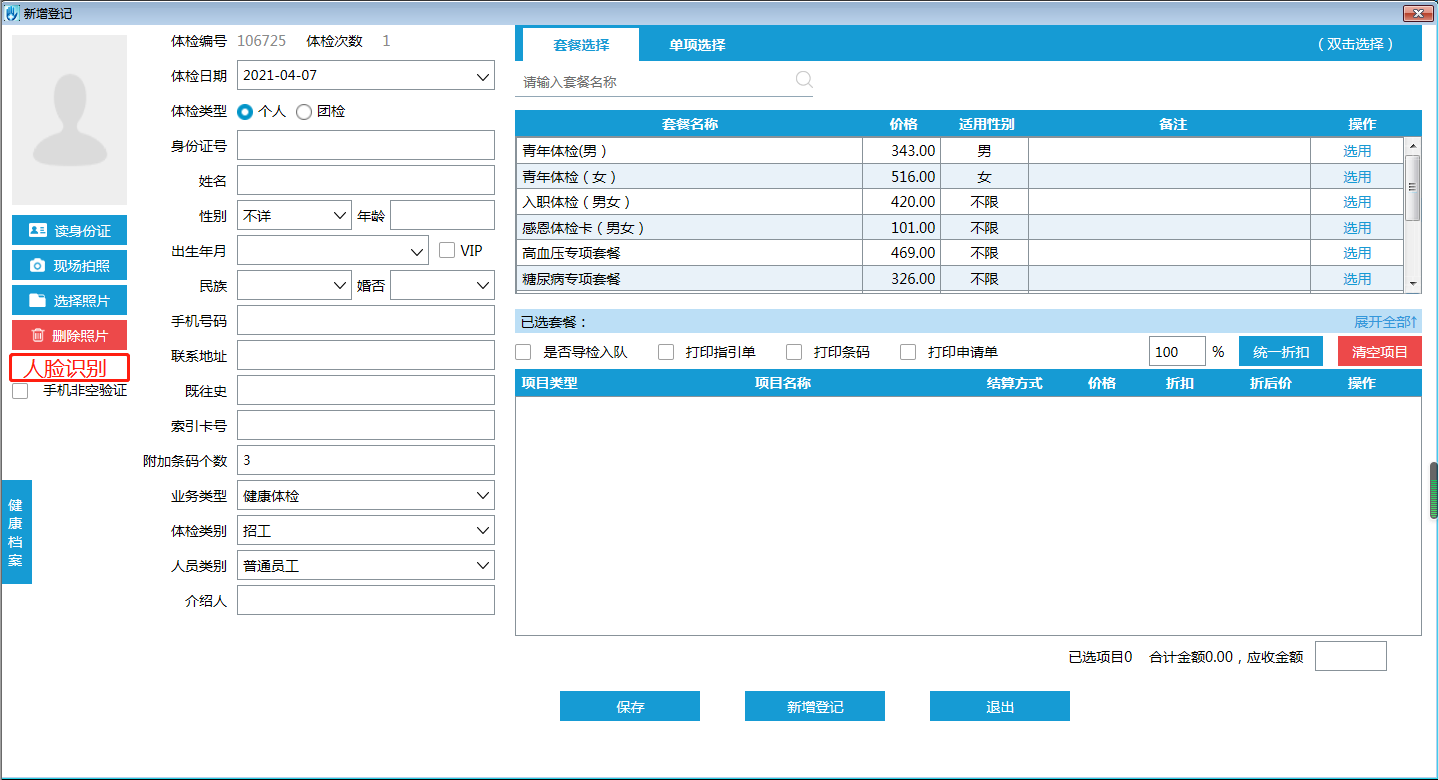Click the avatar placeholder photo
Image resolution: width=1439 pixels, height=780 pixels.
[x=69, y=120]
